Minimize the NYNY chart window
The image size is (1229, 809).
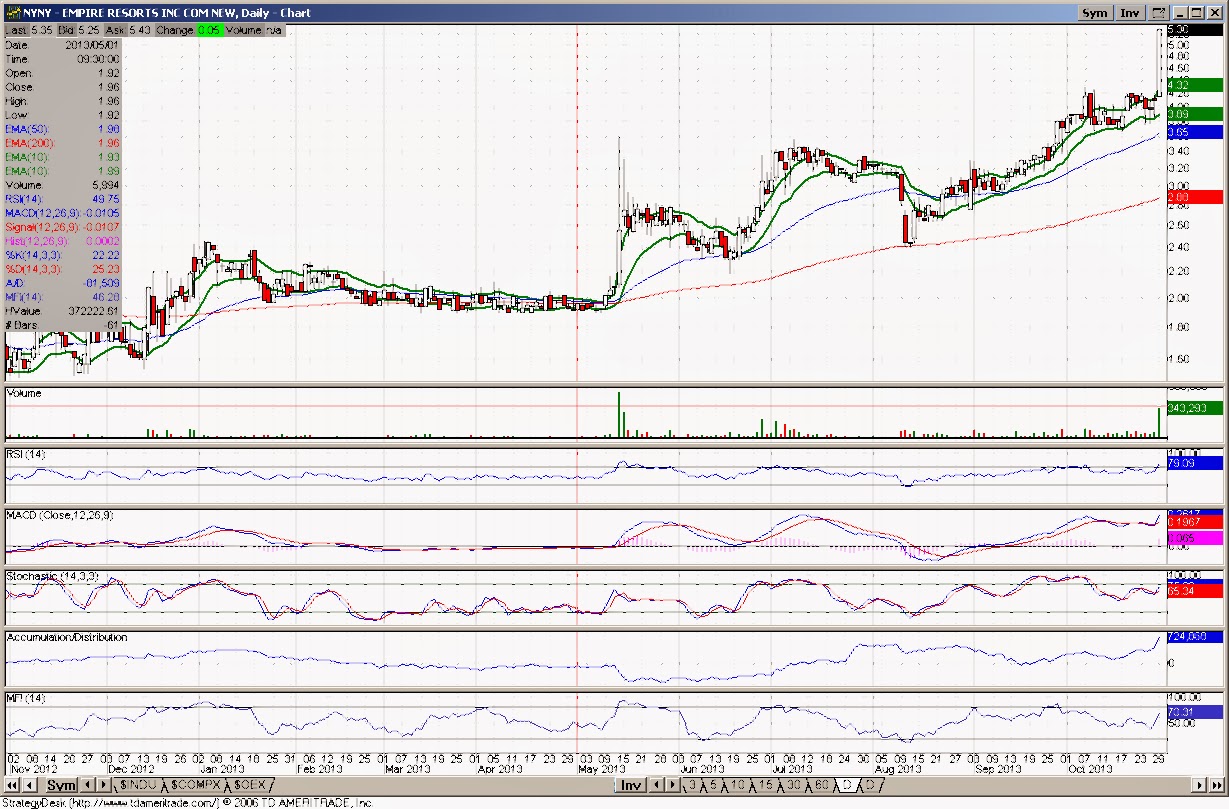click(x=1180, y=13)
